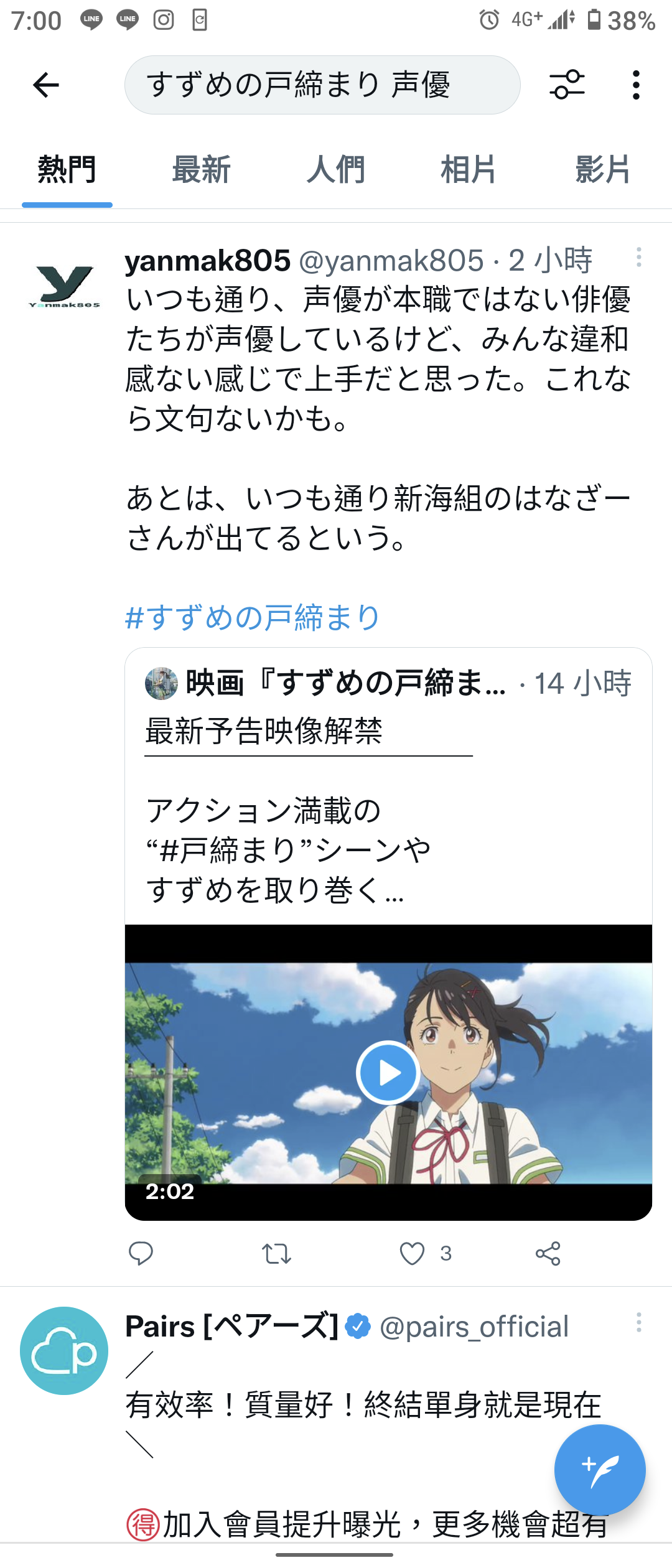672x1568 pixels.
Task: Open yanmak805 profile avatar
Action: [x=64, y=286]
